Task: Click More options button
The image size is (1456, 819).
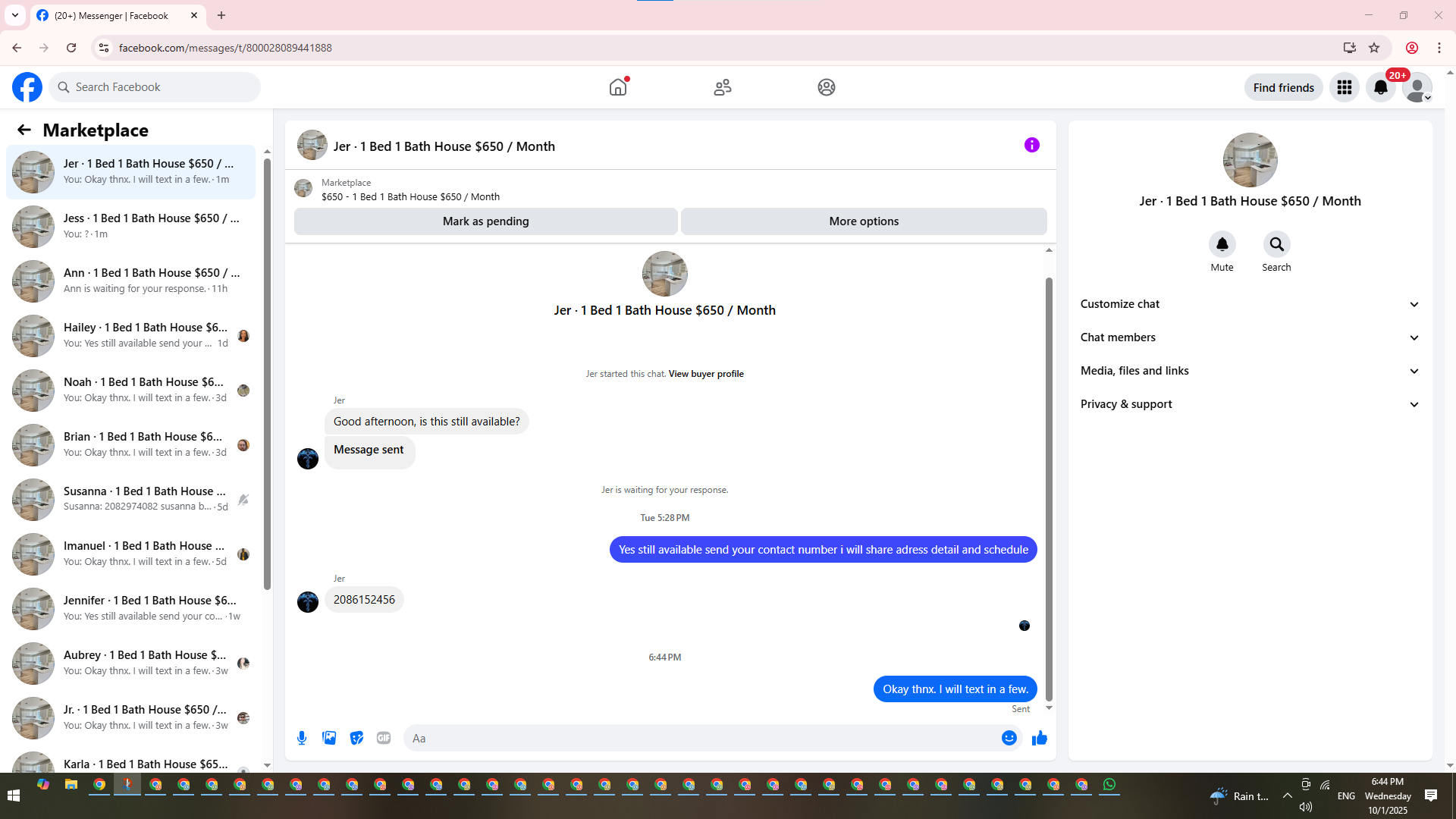Action: (x=864, y=221)
